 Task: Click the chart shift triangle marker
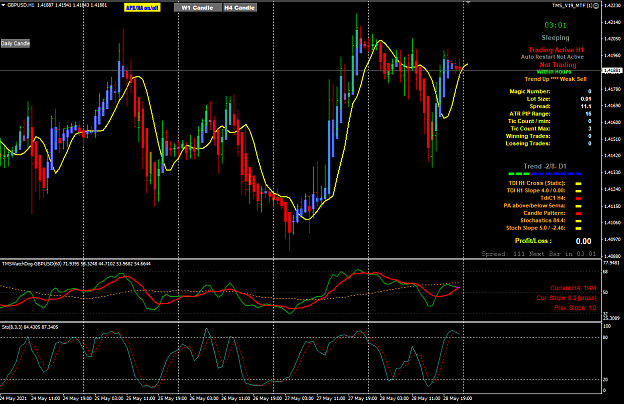point(468,2)
